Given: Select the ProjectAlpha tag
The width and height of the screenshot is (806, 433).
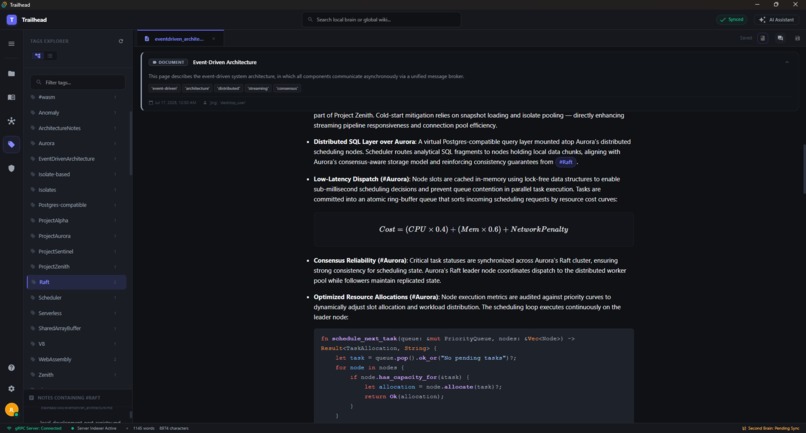Looking at the screenshot, I should [76, 221].
